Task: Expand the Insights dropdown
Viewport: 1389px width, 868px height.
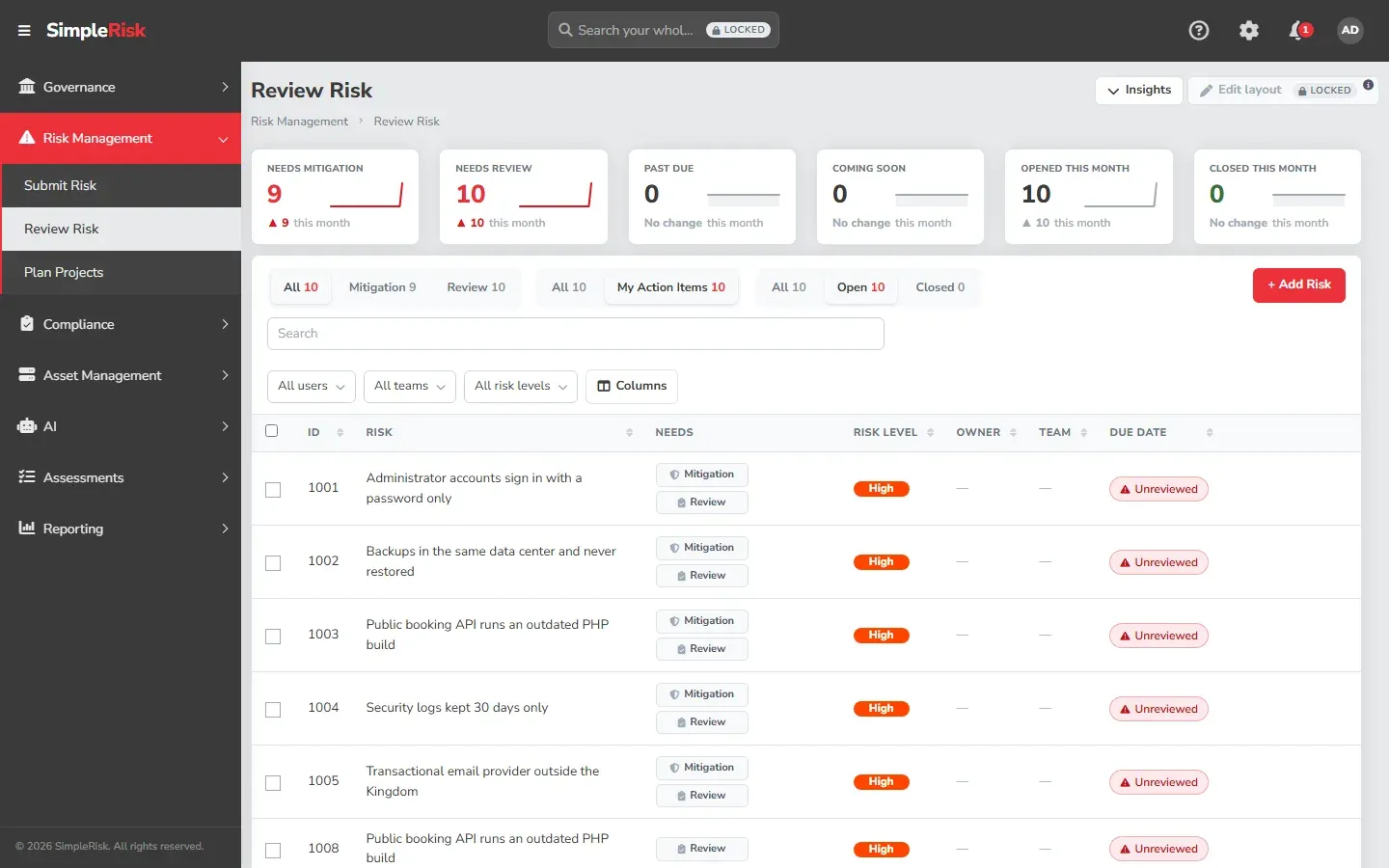Action: [x=1139, y=90]
